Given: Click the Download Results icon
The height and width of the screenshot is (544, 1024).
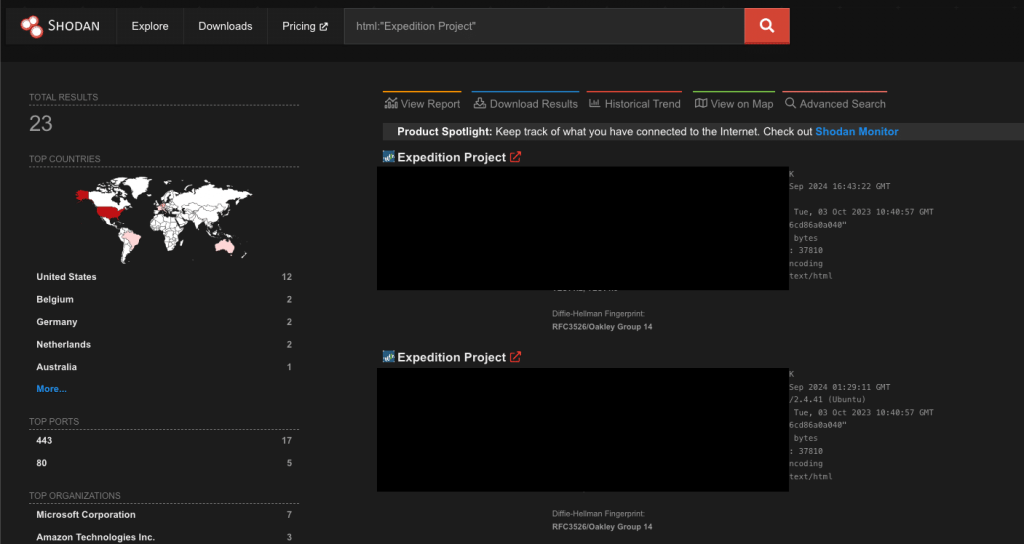Looking at the screenshot, I should pyautogui.click(x=480, y=103).
